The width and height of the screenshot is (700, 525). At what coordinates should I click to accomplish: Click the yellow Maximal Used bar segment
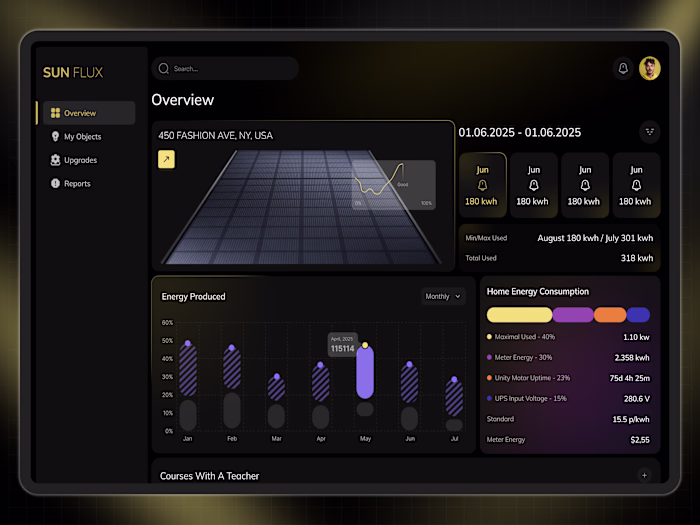tap(519, 315)
